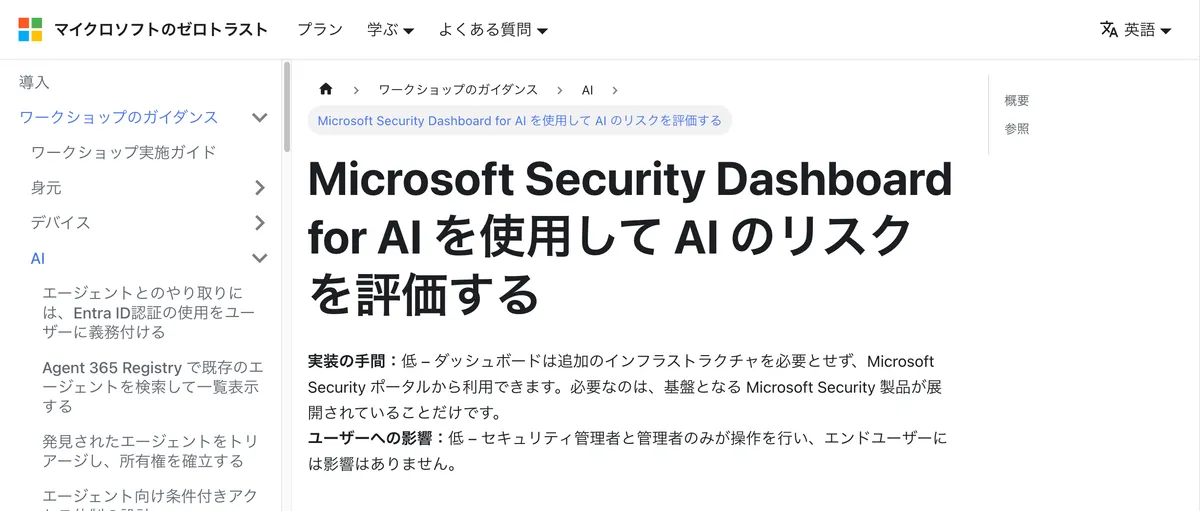The height and width of the screenshot is (511, 1200).
Task: Click ワークショップのガイダンス breadcrumb link
Action: (458, 90)
